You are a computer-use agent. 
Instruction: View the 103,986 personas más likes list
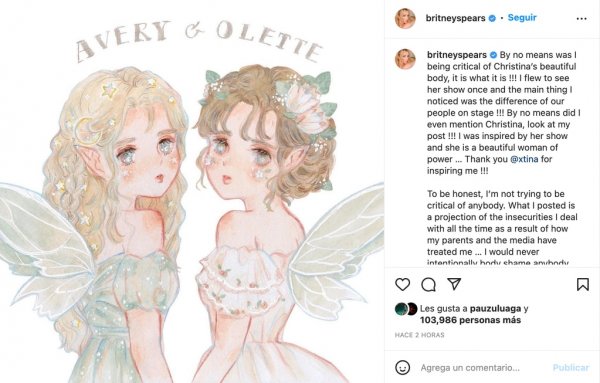tap(470, 320)
